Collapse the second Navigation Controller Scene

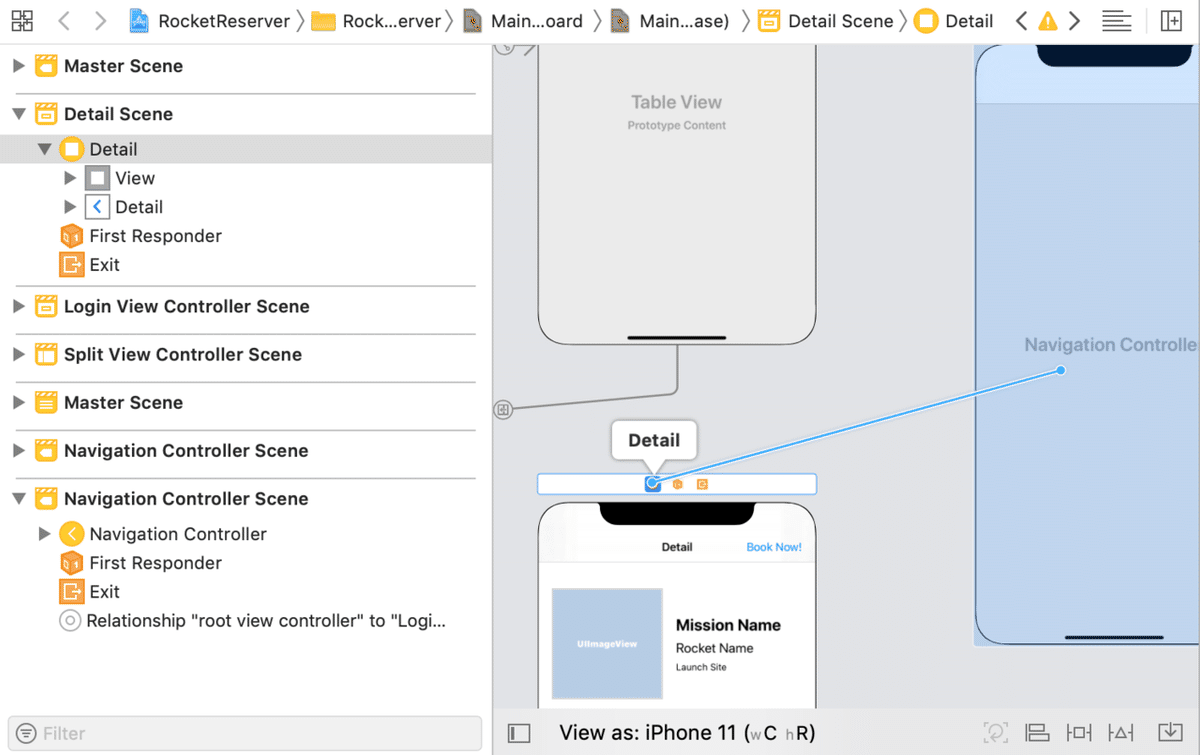tap(18, 498)
